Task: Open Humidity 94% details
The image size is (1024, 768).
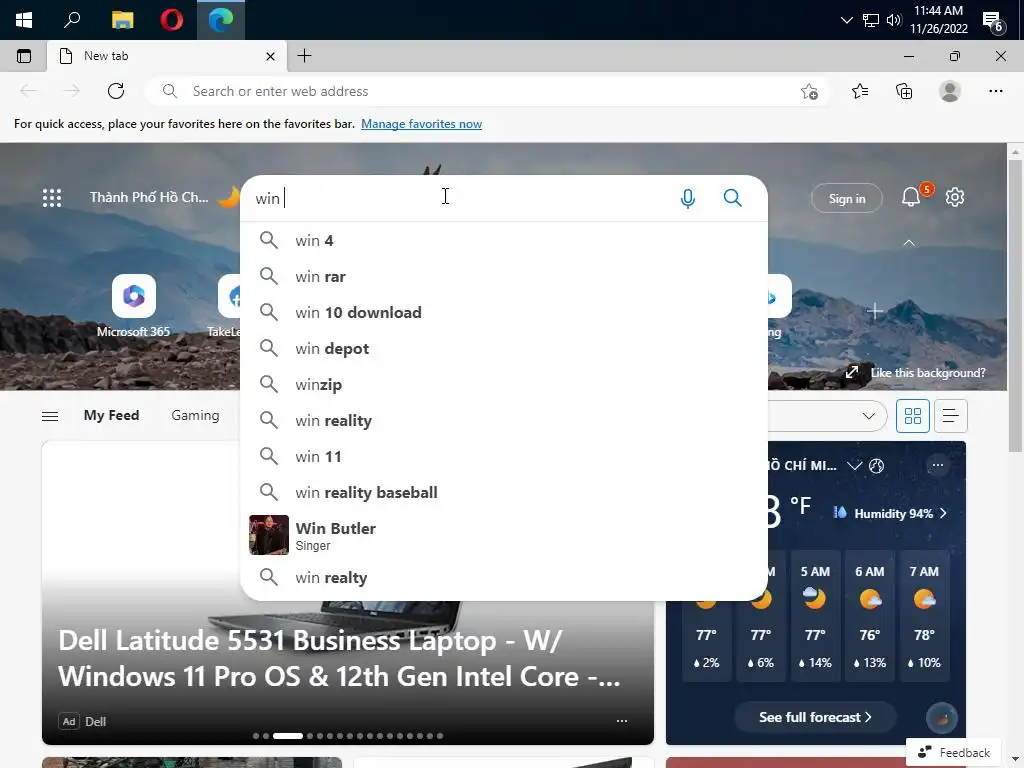Action: tap(891, 513)
